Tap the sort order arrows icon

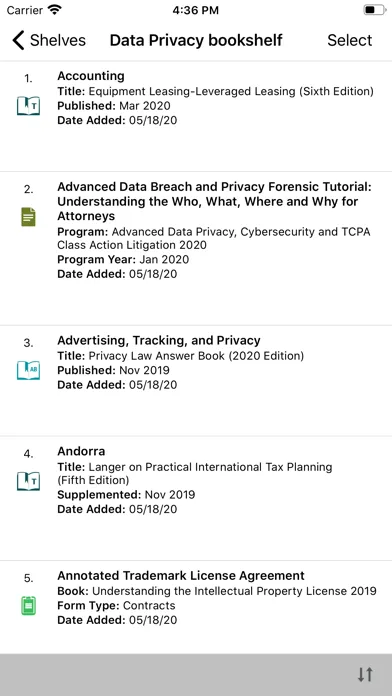coord(365,674)
